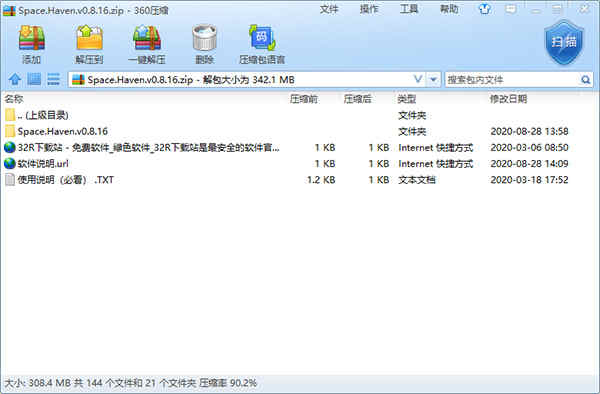600x394 pixels.
Task: Click the 扫描 shield scan button
Action: (x=564, y=42)
